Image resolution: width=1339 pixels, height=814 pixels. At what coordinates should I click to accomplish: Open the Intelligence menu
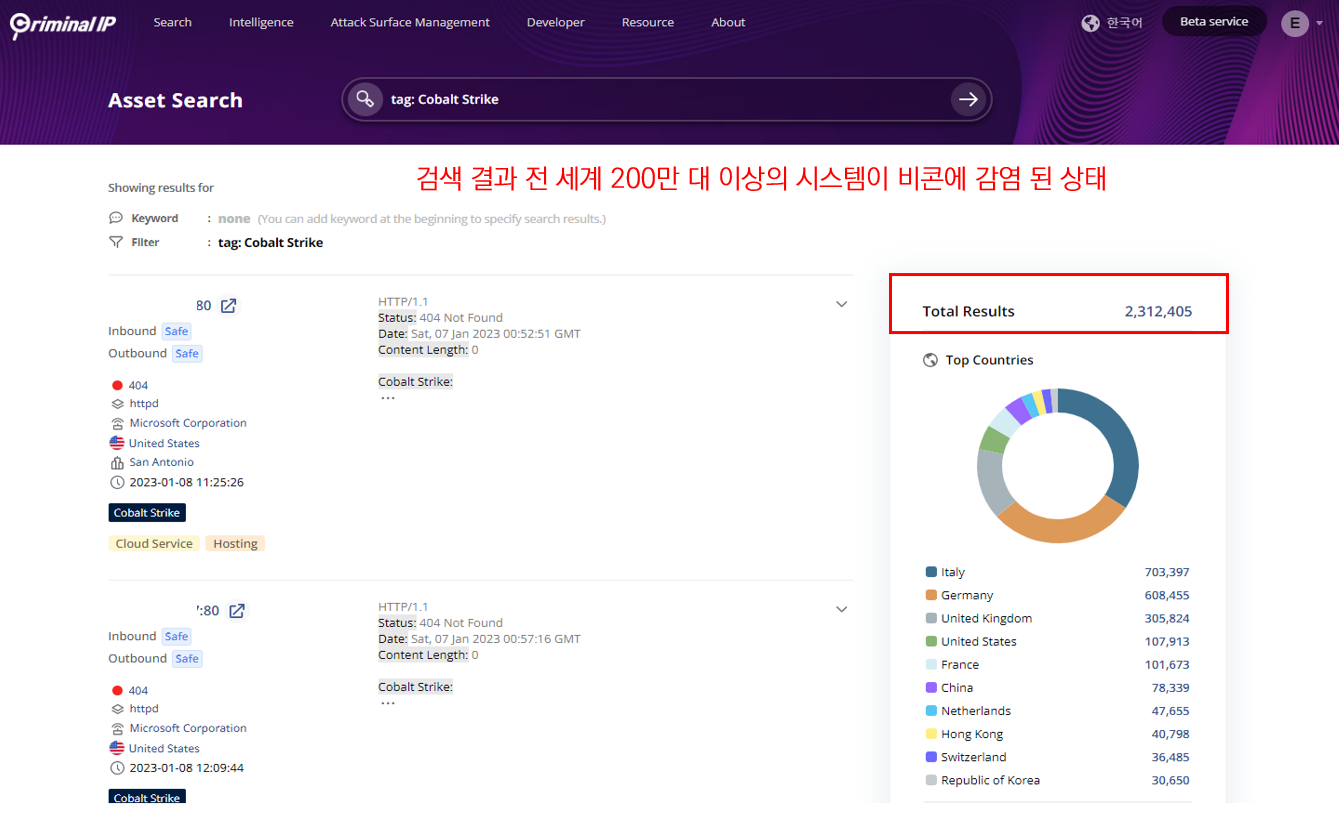tap(261, 22)
